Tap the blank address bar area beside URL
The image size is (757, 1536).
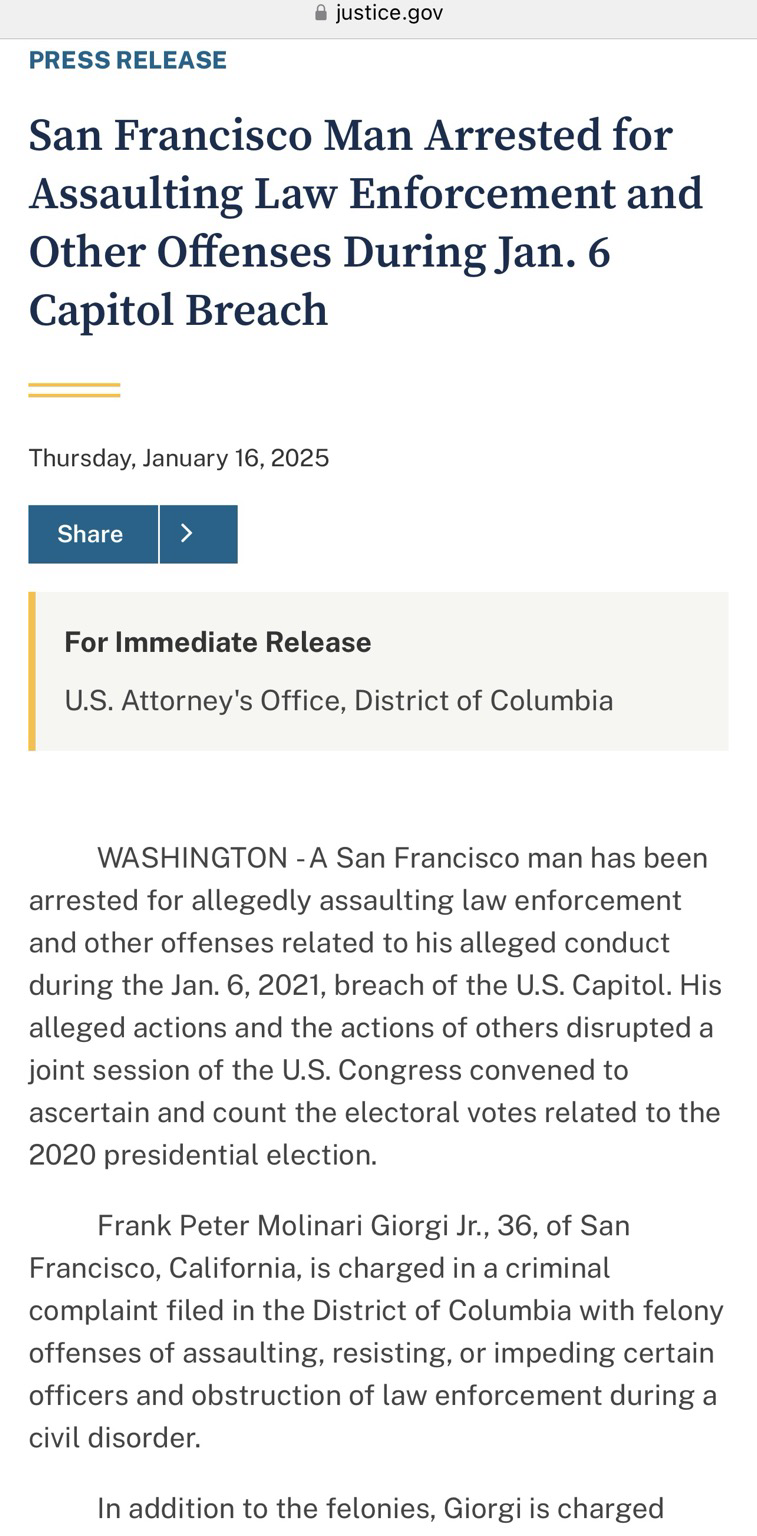(600, 13)
